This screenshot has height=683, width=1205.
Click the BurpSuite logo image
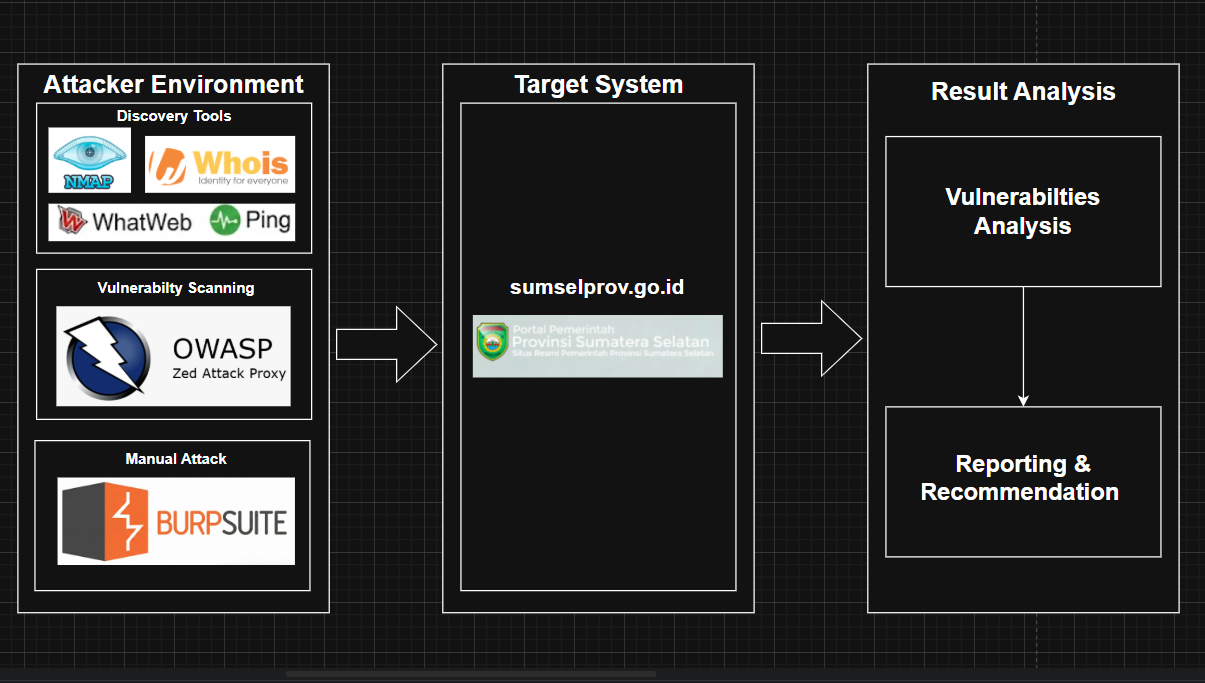pyautogui.click(x=176, y=521)
